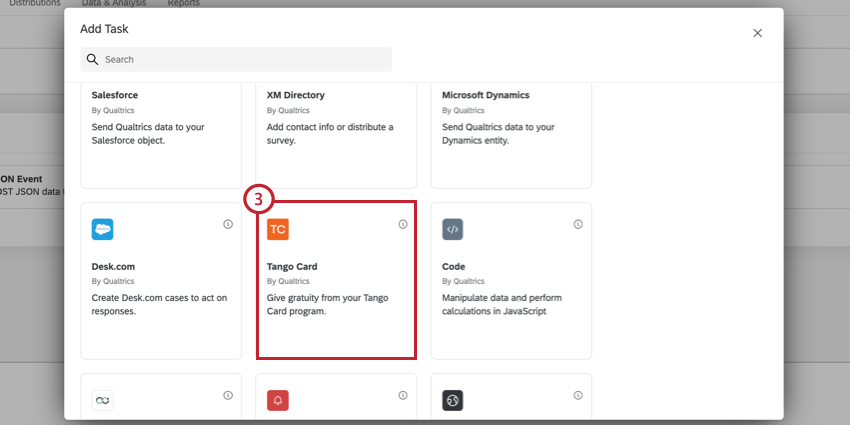Click 'Send Qualtrics data to your Salesforce object.' text
Screen dimensions: 850x425
[x=148, y=134]
